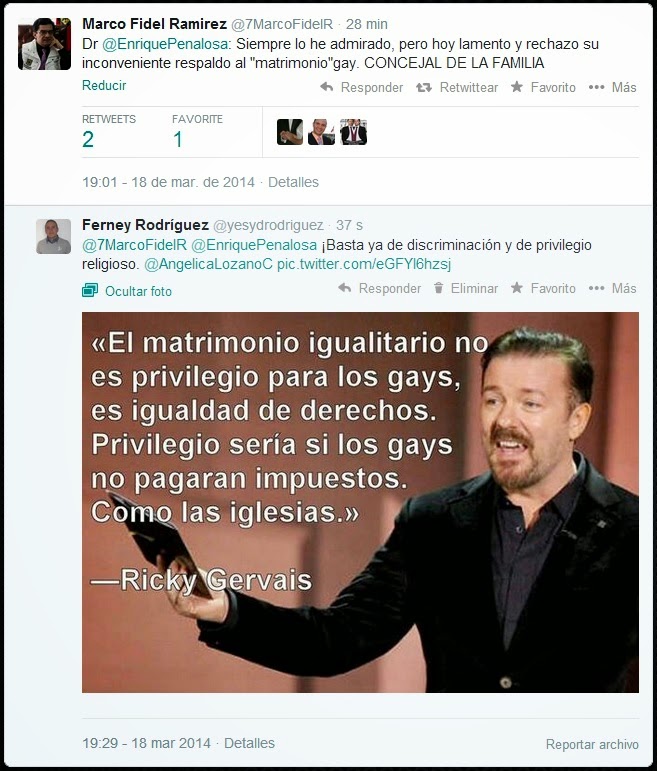Open the @EnriquePenalosa mention in the first tweet
This screenshot has height=771, width=657.
tap(166, 44)
